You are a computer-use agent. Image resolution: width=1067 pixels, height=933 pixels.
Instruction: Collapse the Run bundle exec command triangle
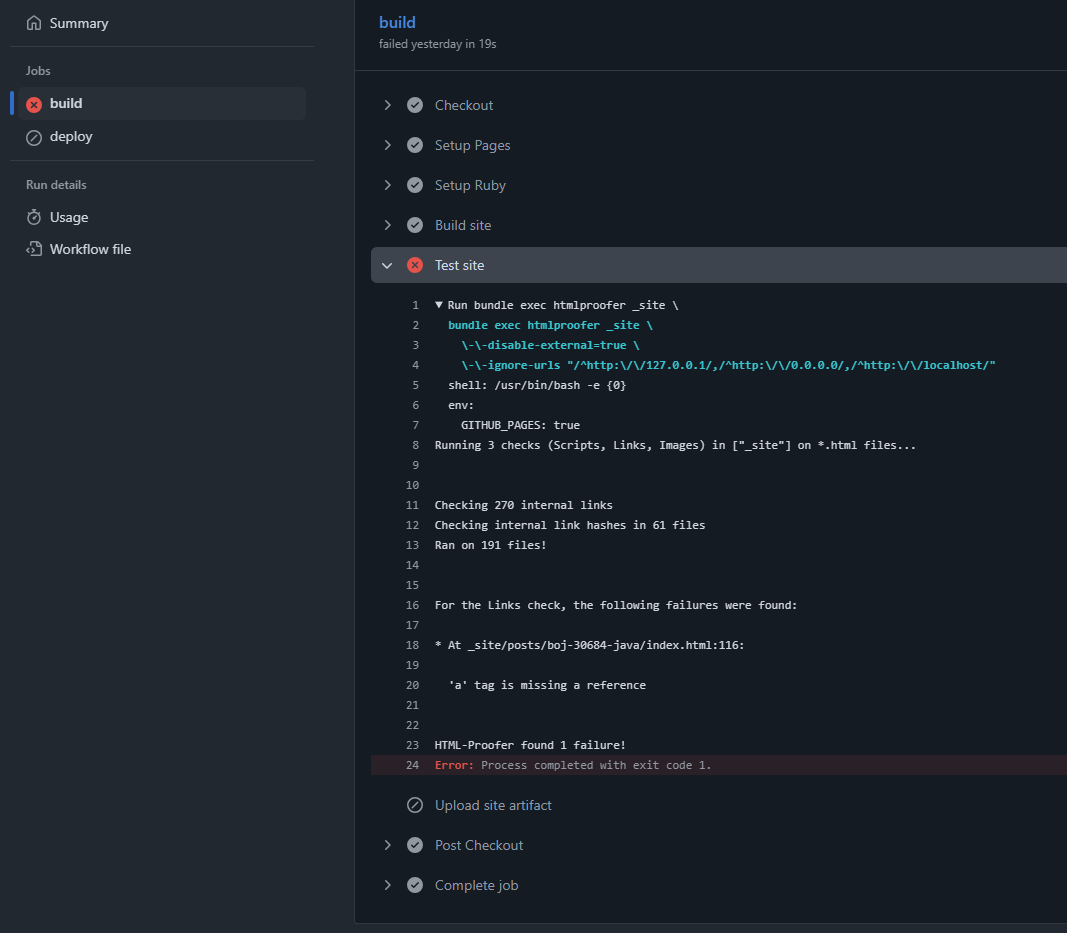click(x=439, y=305)
